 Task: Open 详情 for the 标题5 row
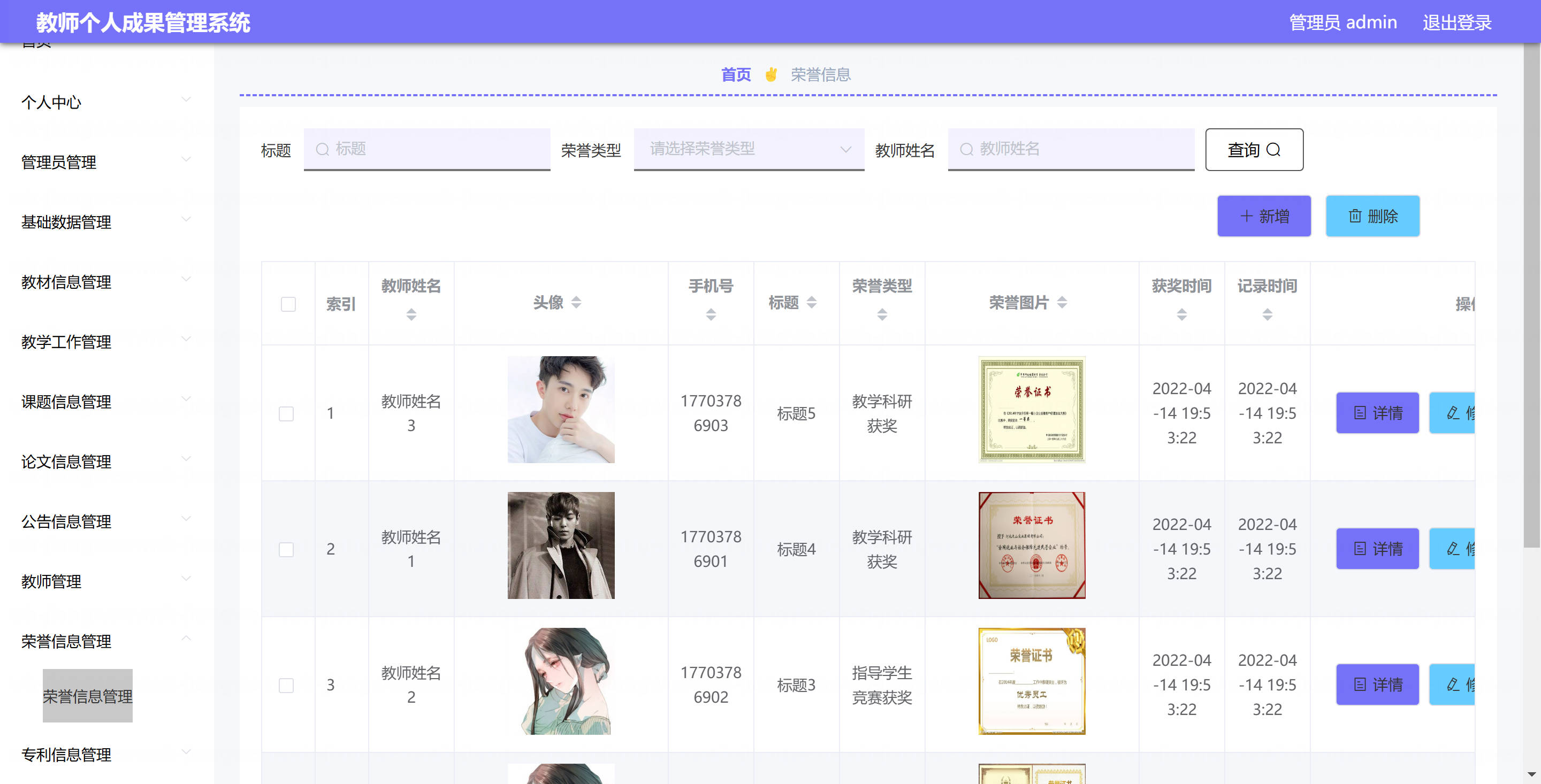tap(1377, 413)
